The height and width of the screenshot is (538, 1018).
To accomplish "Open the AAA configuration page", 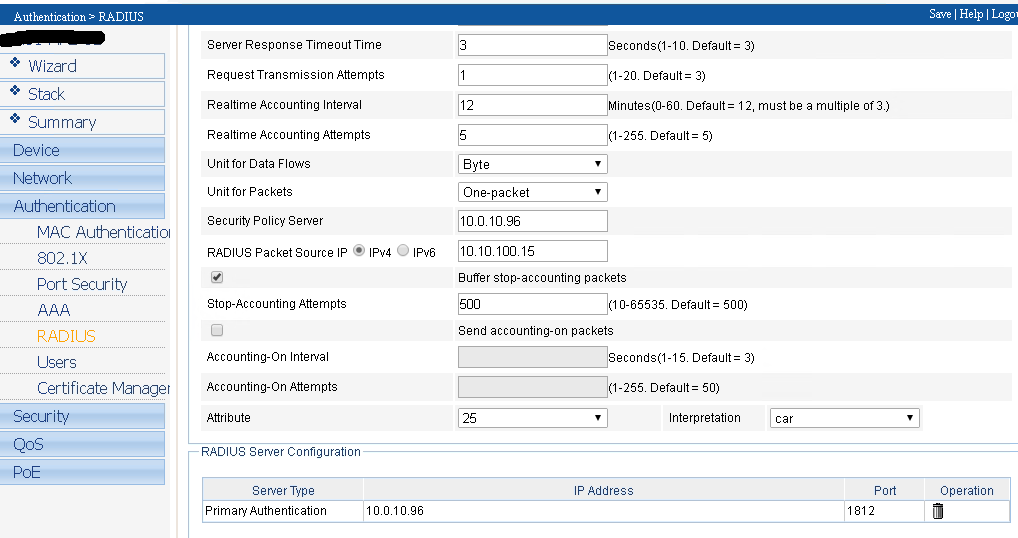I will [54, 310].
